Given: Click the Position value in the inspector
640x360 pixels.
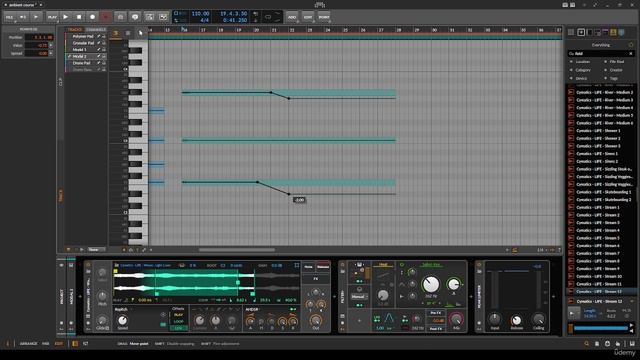Looking at the screenshot, I should point(39,37).
